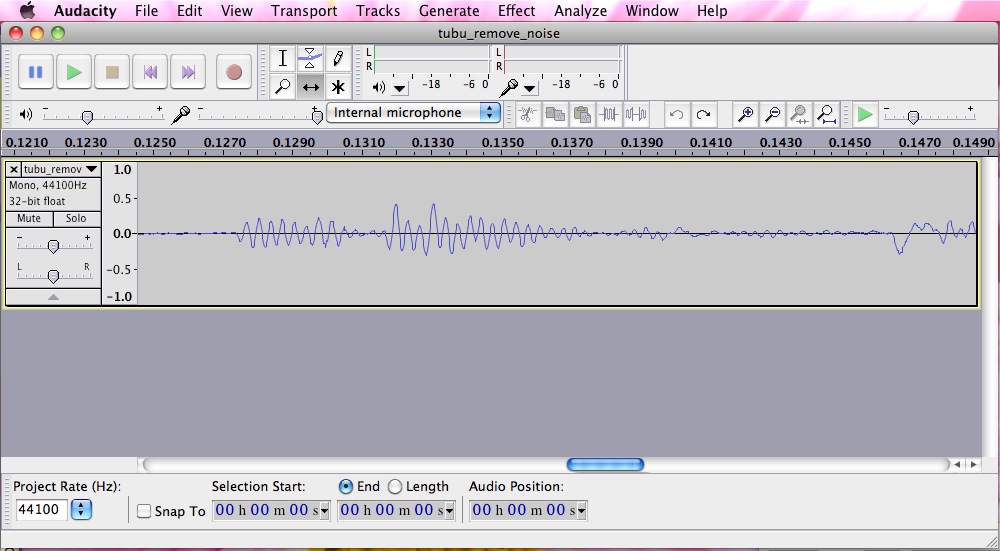This screenshot has width=1000, height=551.
Task: Click the Silence audio icon
Action: (x=636, y=114)
